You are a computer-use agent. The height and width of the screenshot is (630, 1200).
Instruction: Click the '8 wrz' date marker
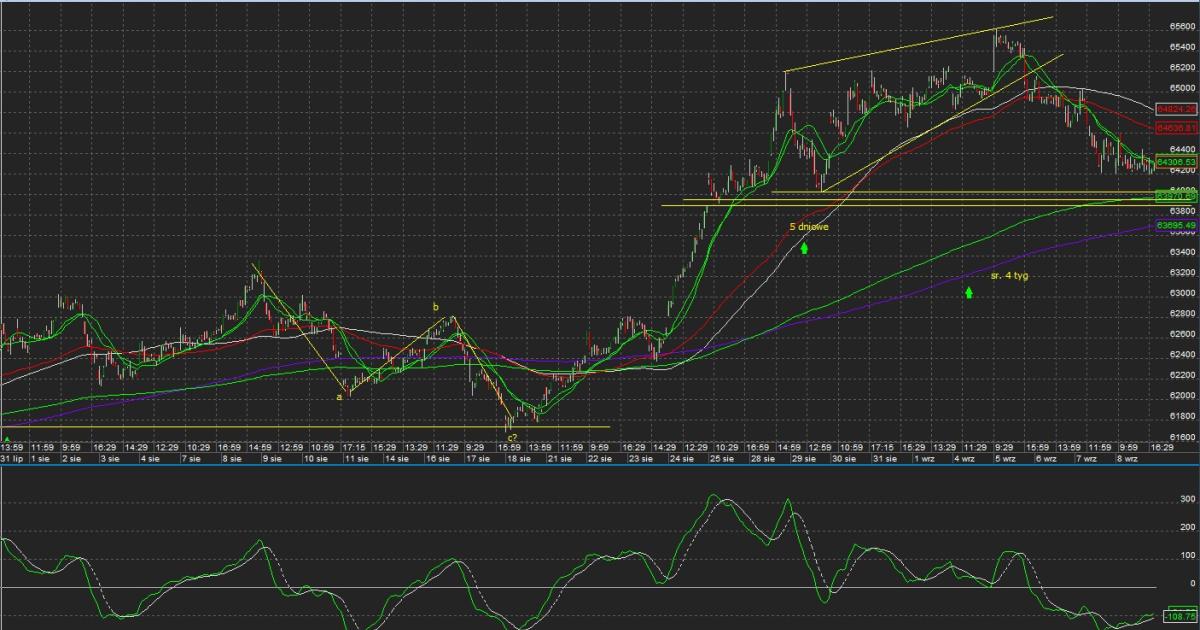tap(1127, 459)
